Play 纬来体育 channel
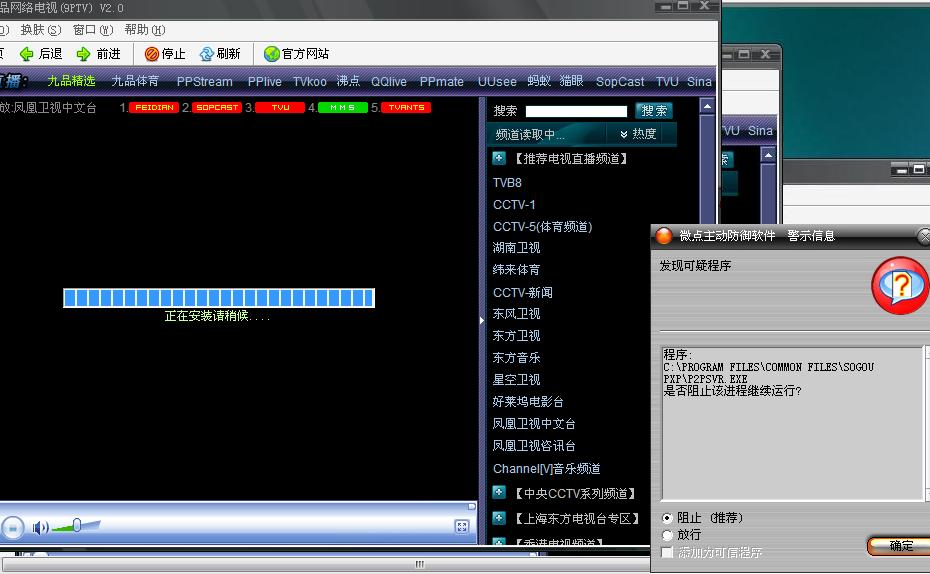 click(x=517, y=270)
